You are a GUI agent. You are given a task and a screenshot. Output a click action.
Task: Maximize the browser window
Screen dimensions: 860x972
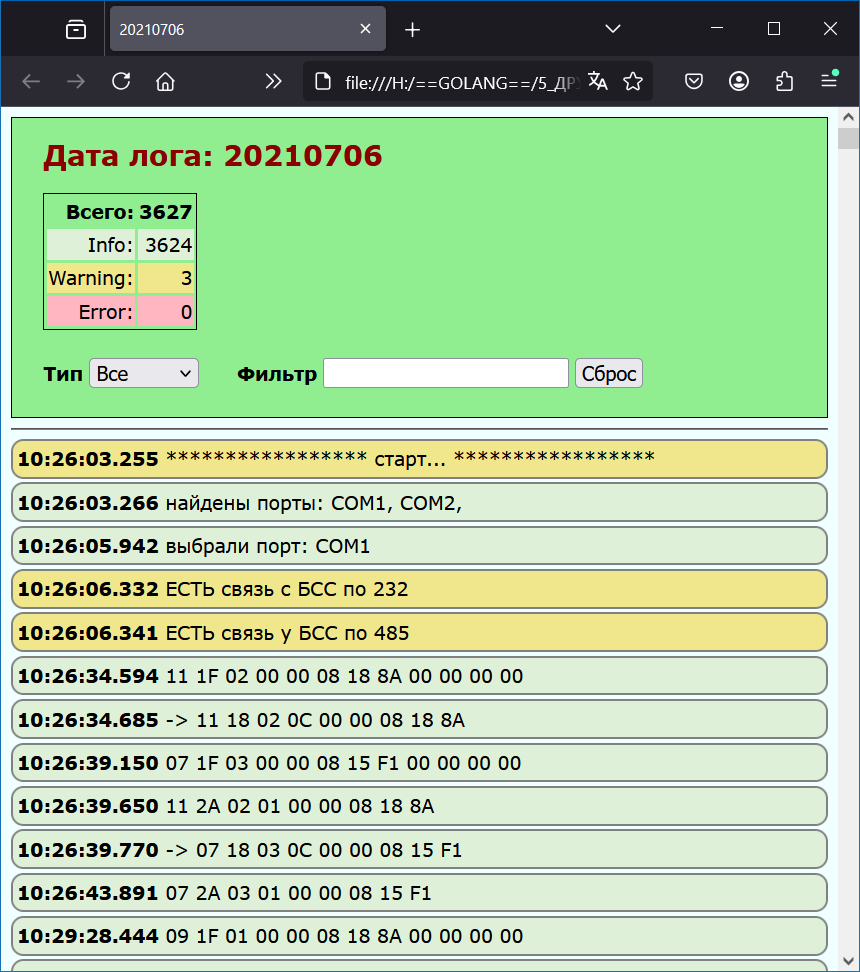click(774, 29)
